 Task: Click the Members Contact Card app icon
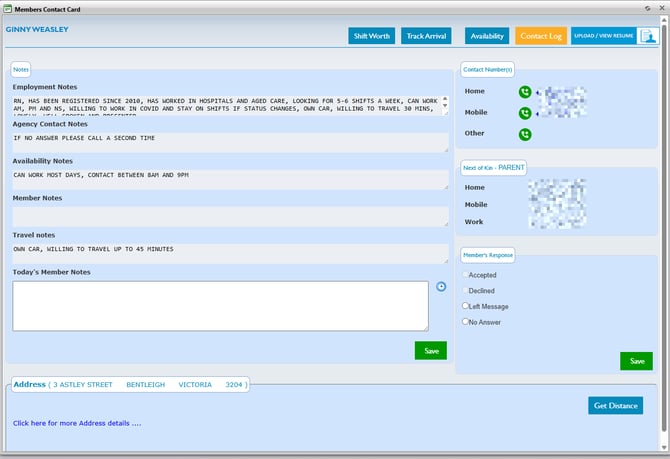tap(6, 6)
